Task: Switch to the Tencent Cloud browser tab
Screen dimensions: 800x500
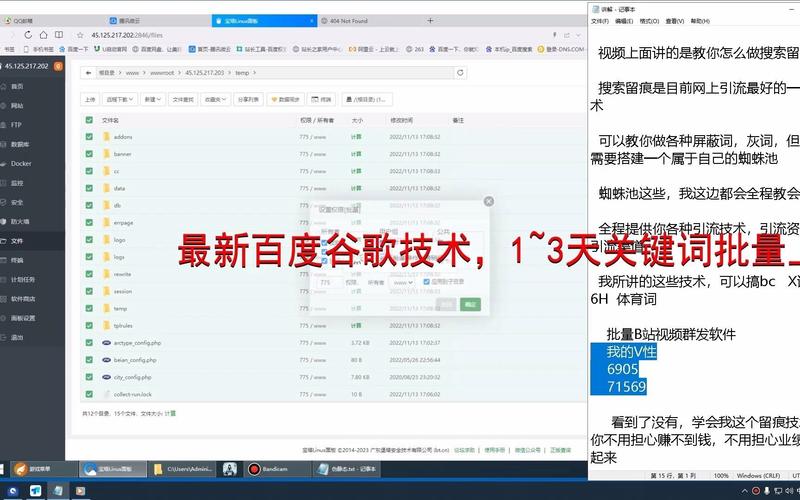Action: tap(129, 21)
